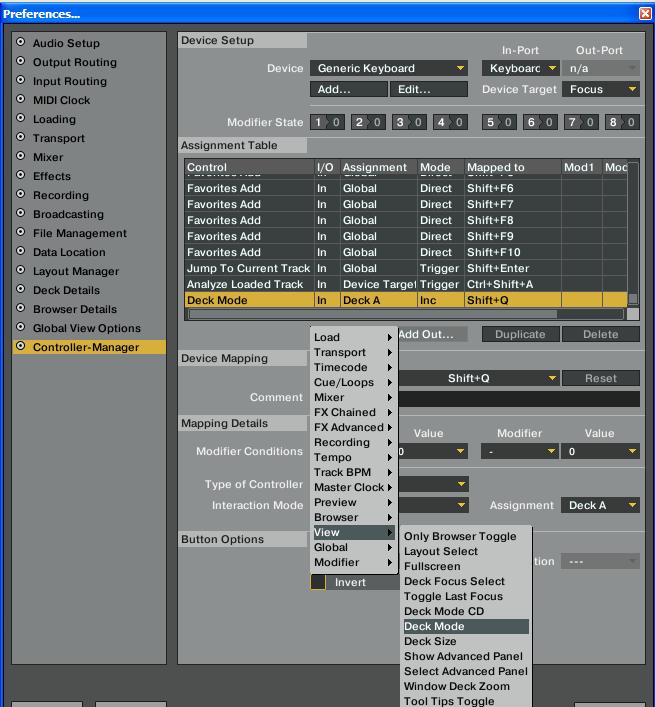655x707 pixels.
Task: Select the Output Routing preferences page
Action: 74,62
